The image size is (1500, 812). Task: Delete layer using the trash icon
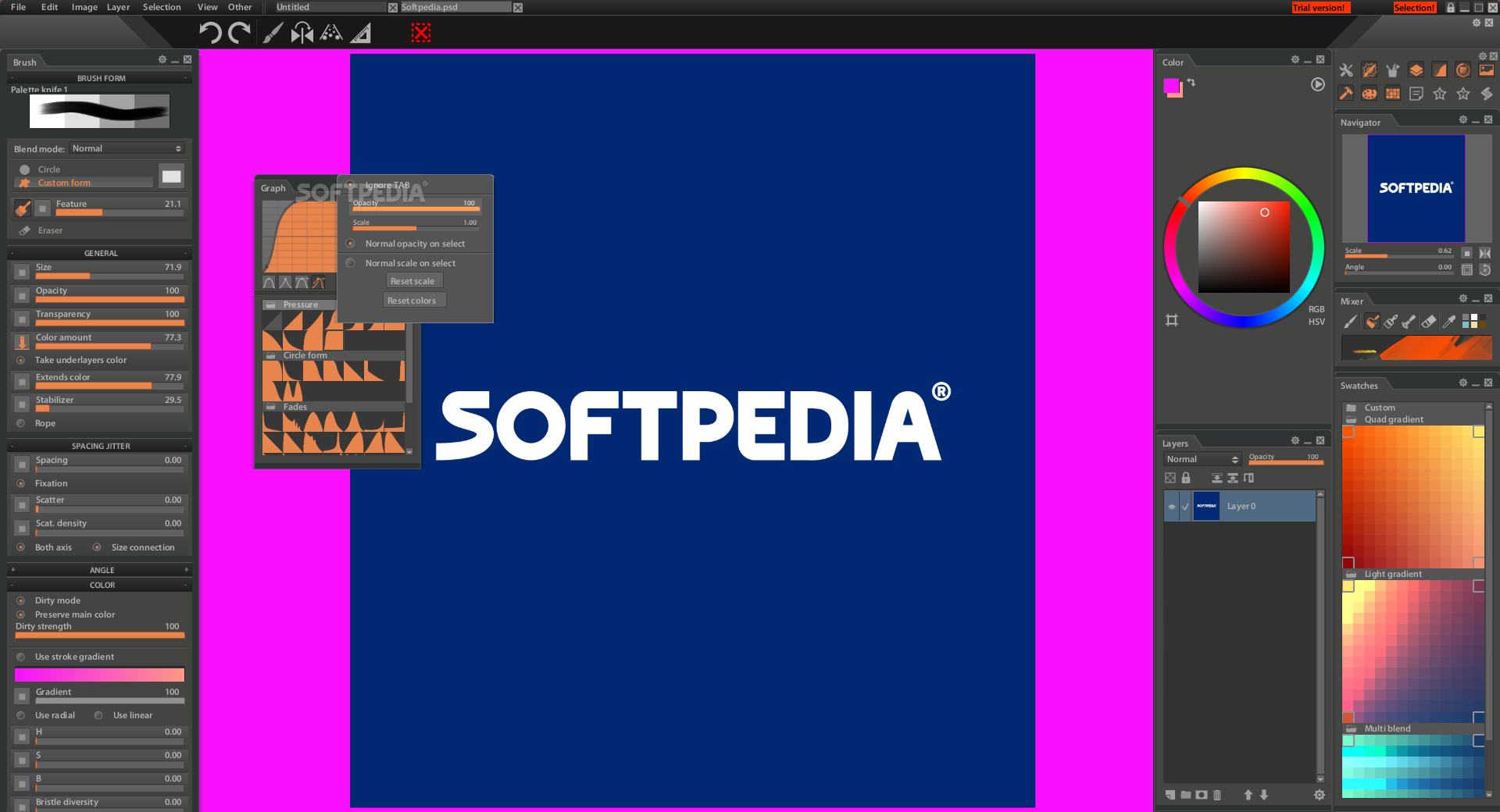(1217, 795)
